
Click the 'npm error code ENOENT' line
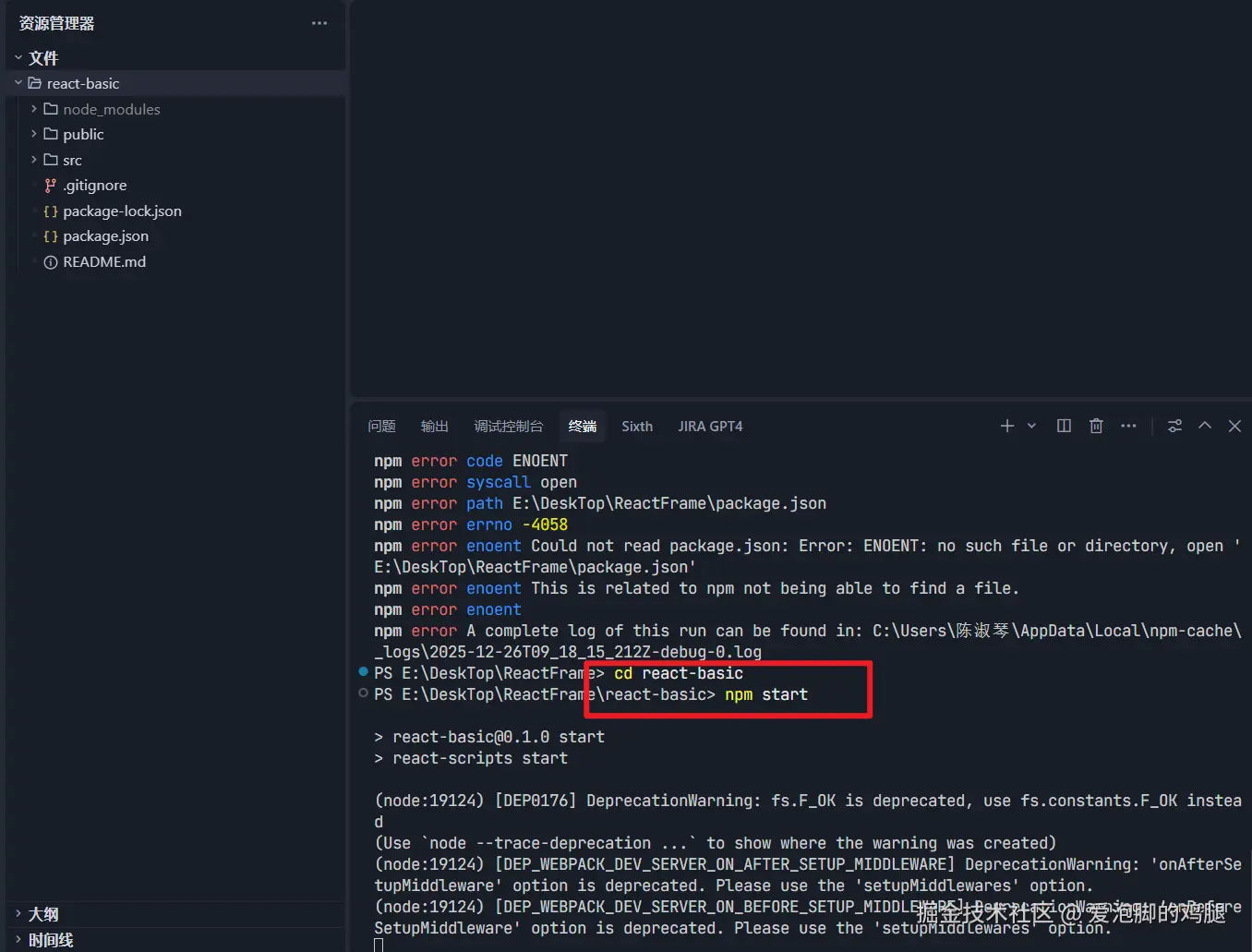471,461
